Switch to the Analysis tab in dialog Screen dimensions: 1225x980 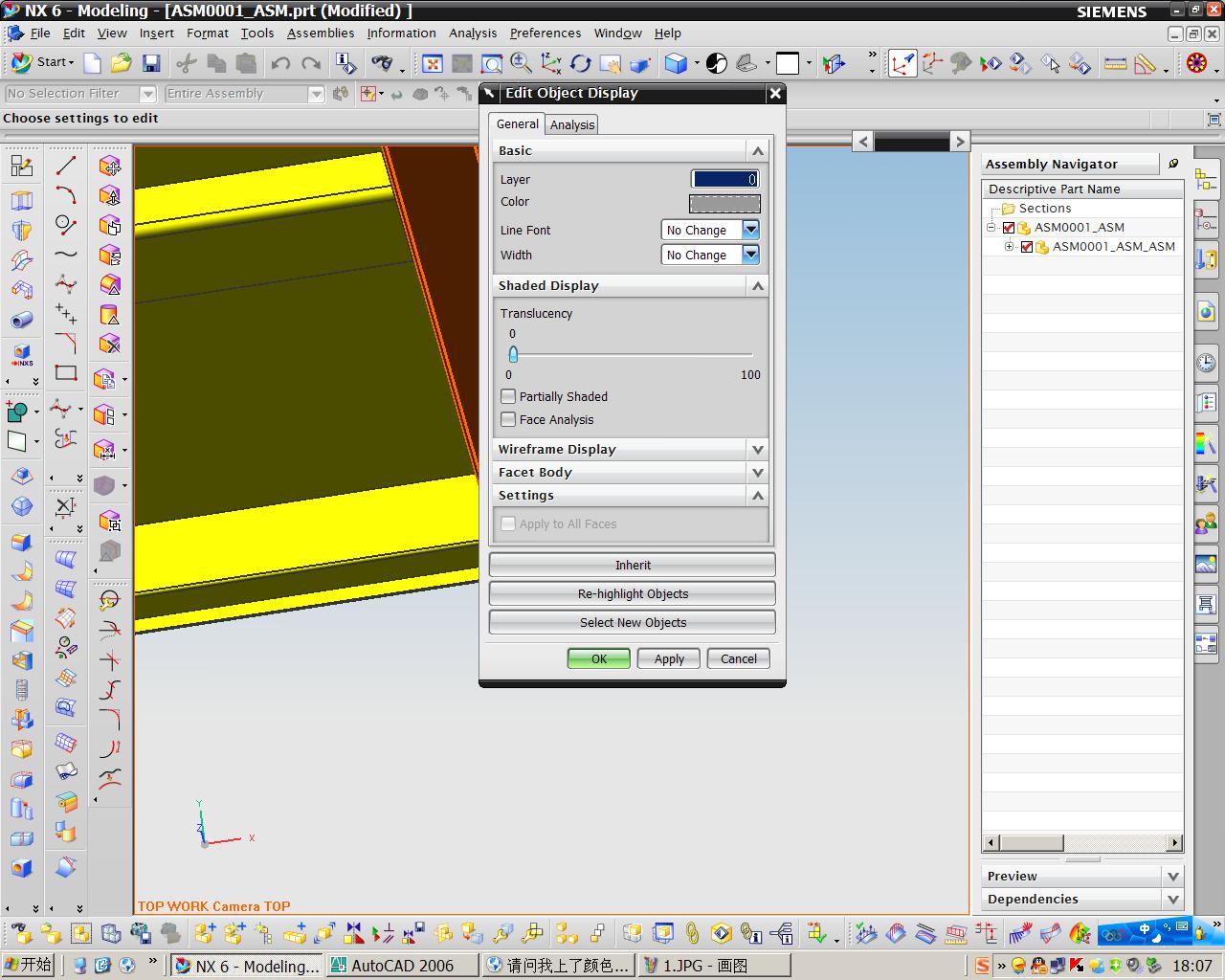tap(572, 124)
